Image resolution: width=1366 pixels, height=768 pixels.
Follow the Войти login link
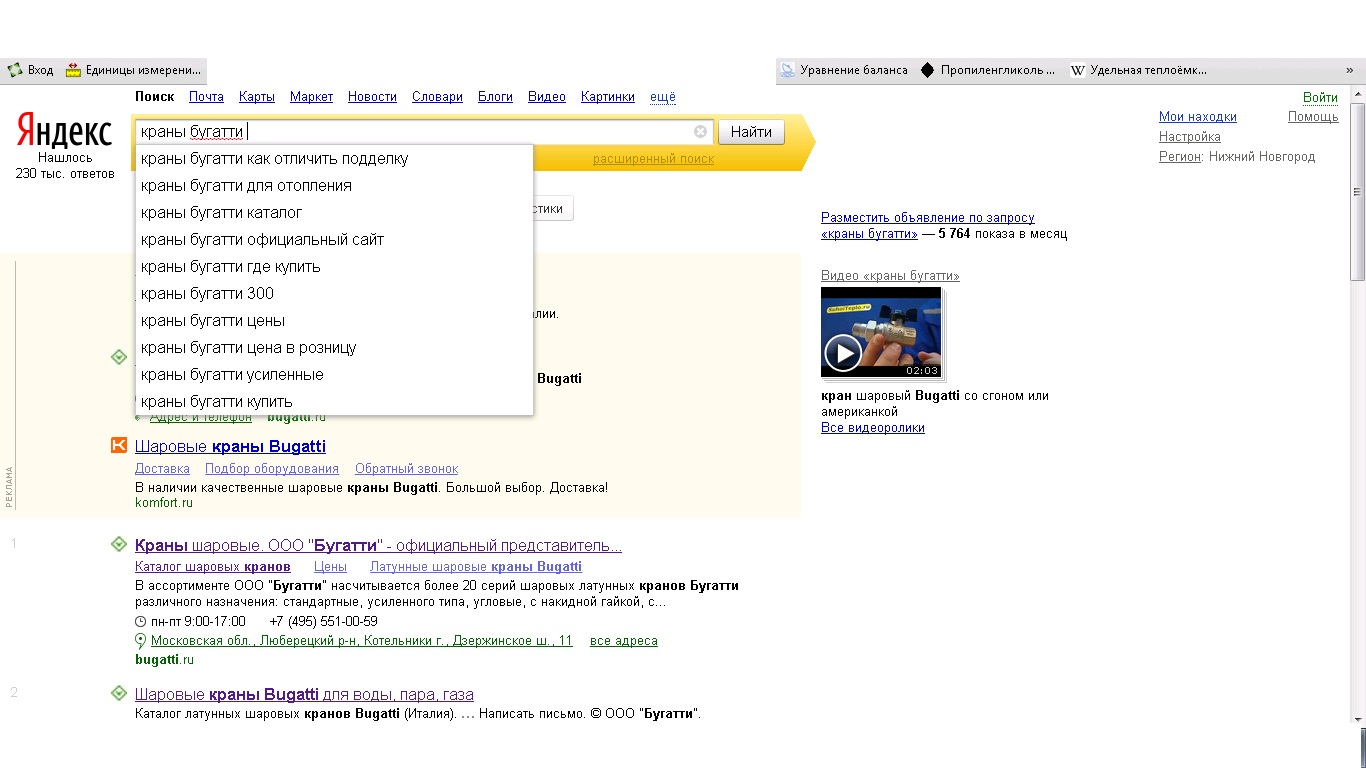1320,97
